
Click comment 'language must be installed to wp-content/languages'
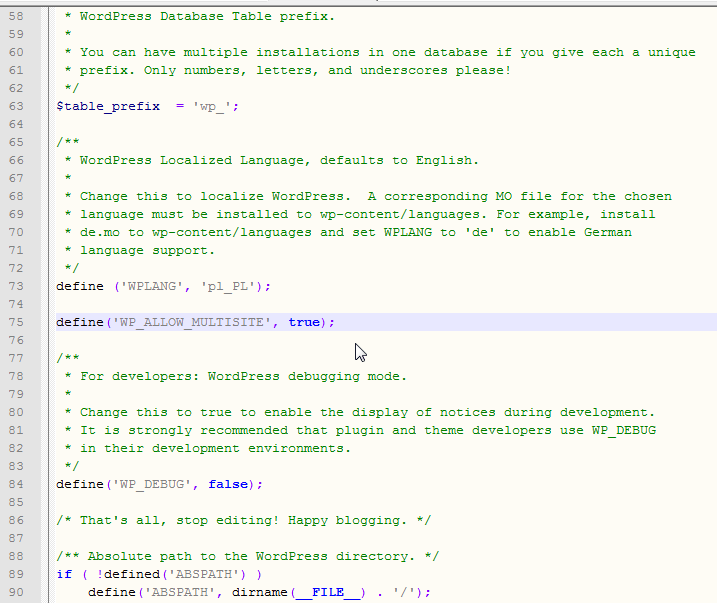pyautogui.click(x=279, y=214)
